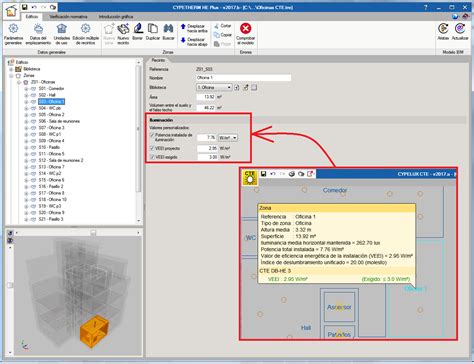The image size is (474, 364).
Task: Click Desplazar hacia abajo
Action: 194,42
